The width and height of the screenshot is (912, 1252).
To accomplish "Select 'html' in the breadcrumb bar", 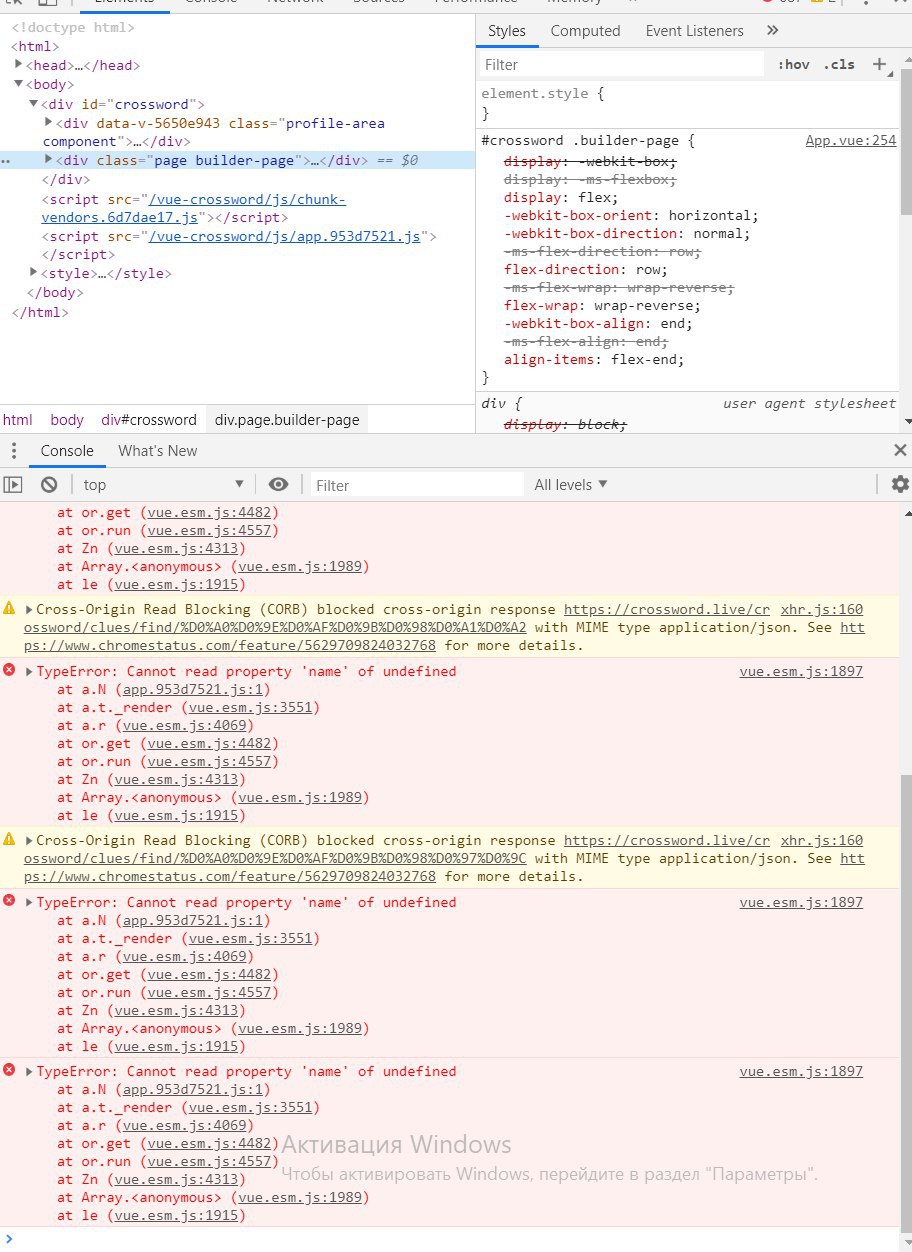I will click(x=18, y=420).
